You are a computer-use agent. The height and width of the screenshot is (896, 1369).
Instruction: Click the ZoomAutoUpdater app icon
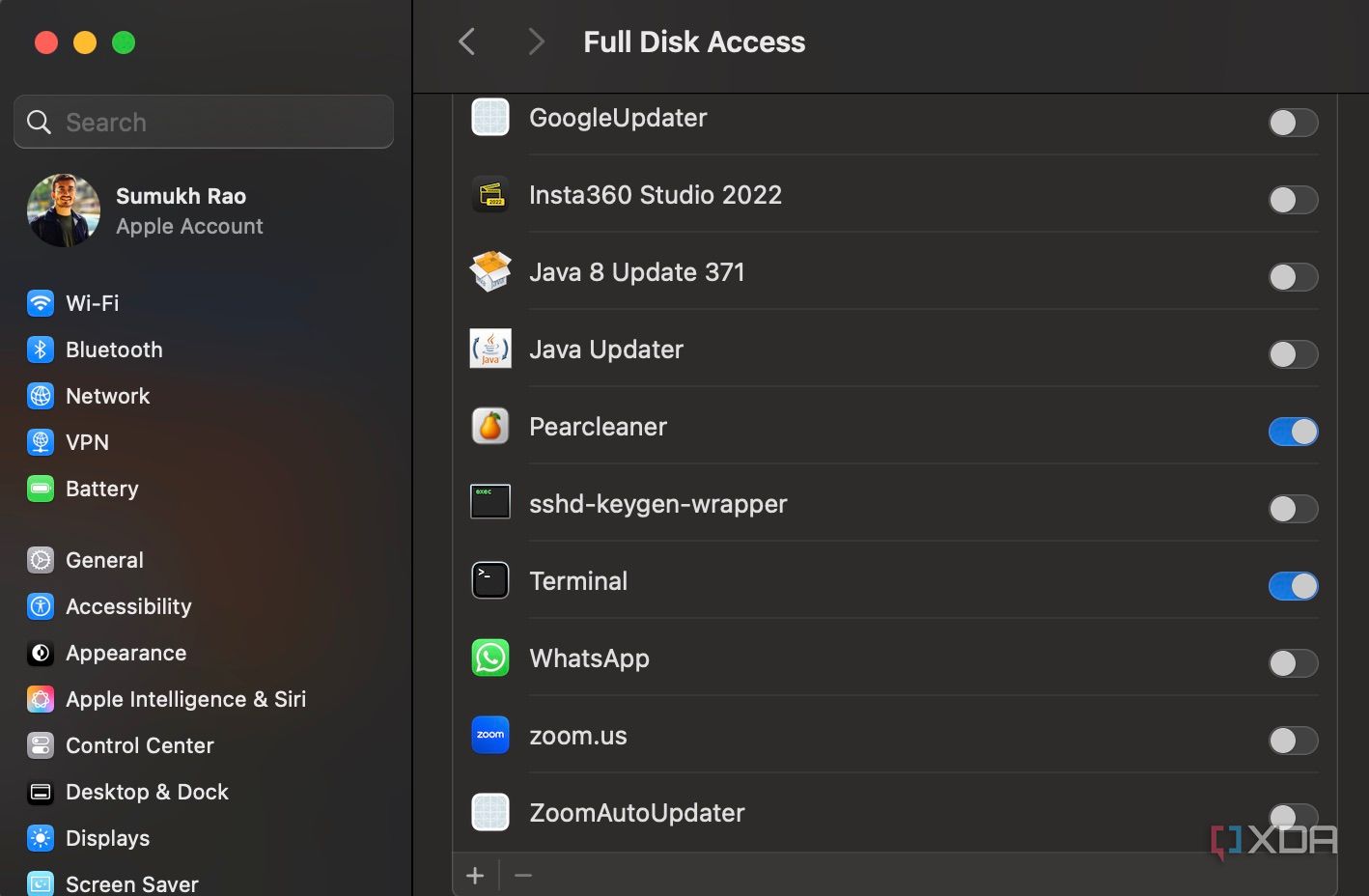490,813
